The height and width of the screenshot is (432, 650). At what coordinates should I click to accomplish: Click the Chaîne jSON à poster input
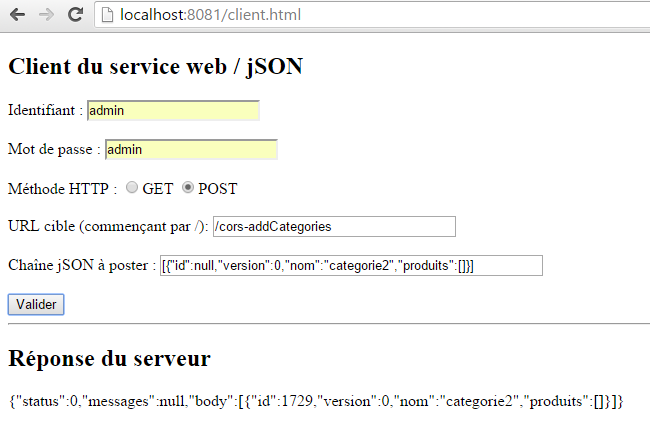tap(350, 265)
